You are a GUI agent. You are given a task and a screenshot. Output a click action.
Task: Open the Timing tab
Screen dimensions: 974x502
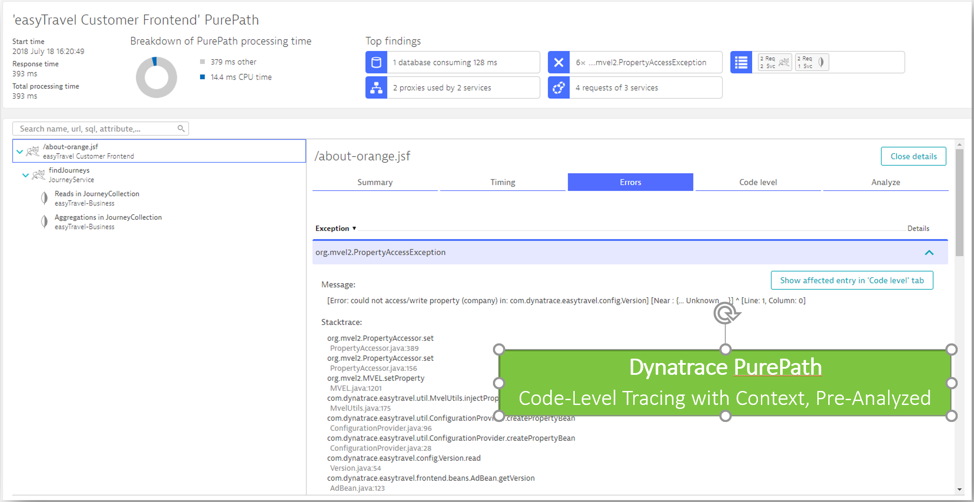click(503, 182)
